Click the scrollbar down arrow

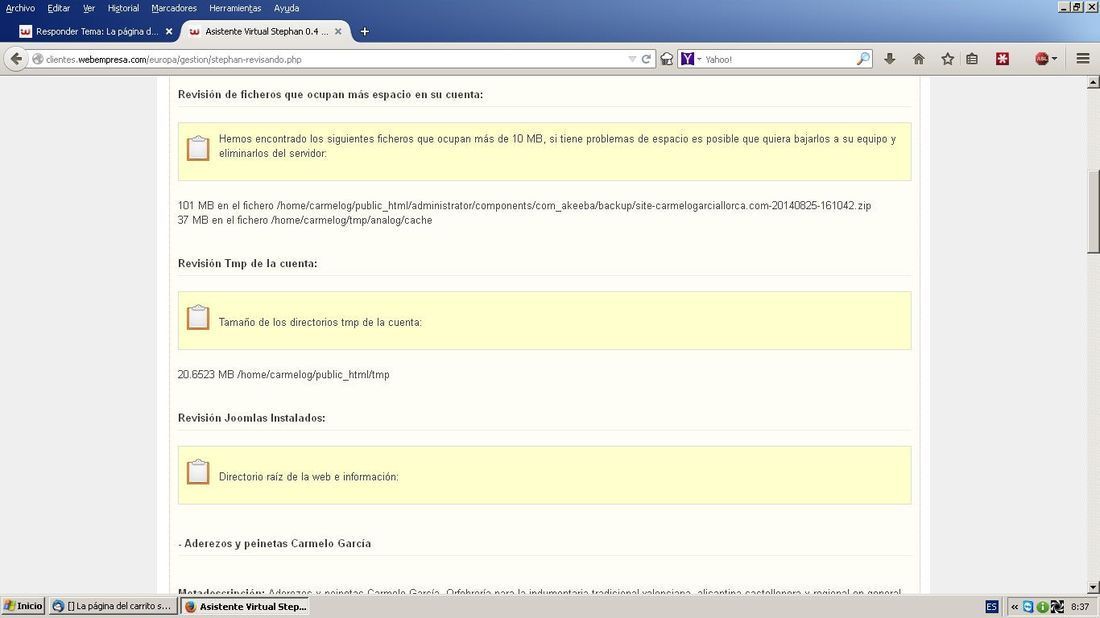[1093, 587]
